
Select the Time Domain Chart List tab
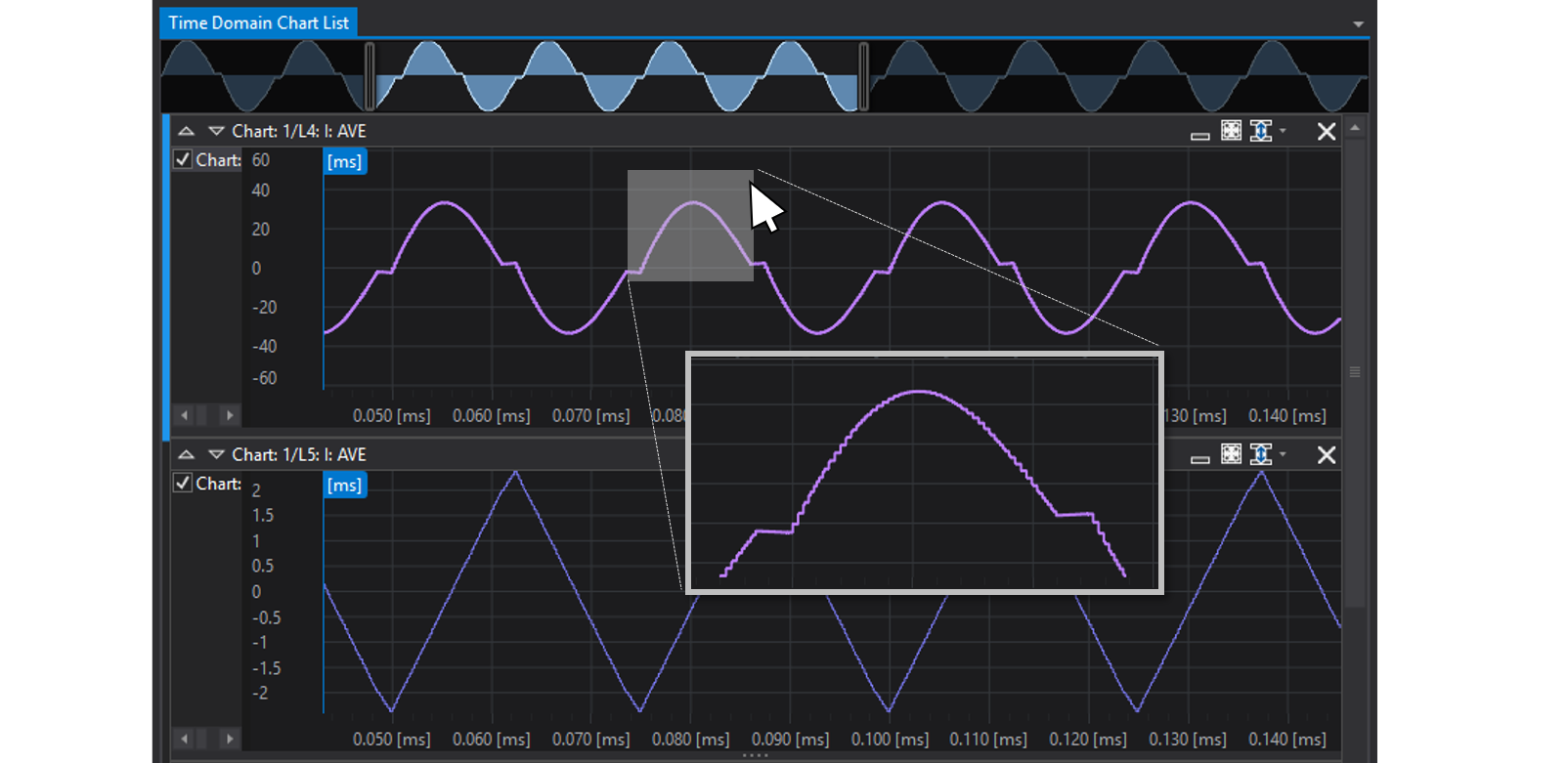pyautogui.click(x=258, y=22)
